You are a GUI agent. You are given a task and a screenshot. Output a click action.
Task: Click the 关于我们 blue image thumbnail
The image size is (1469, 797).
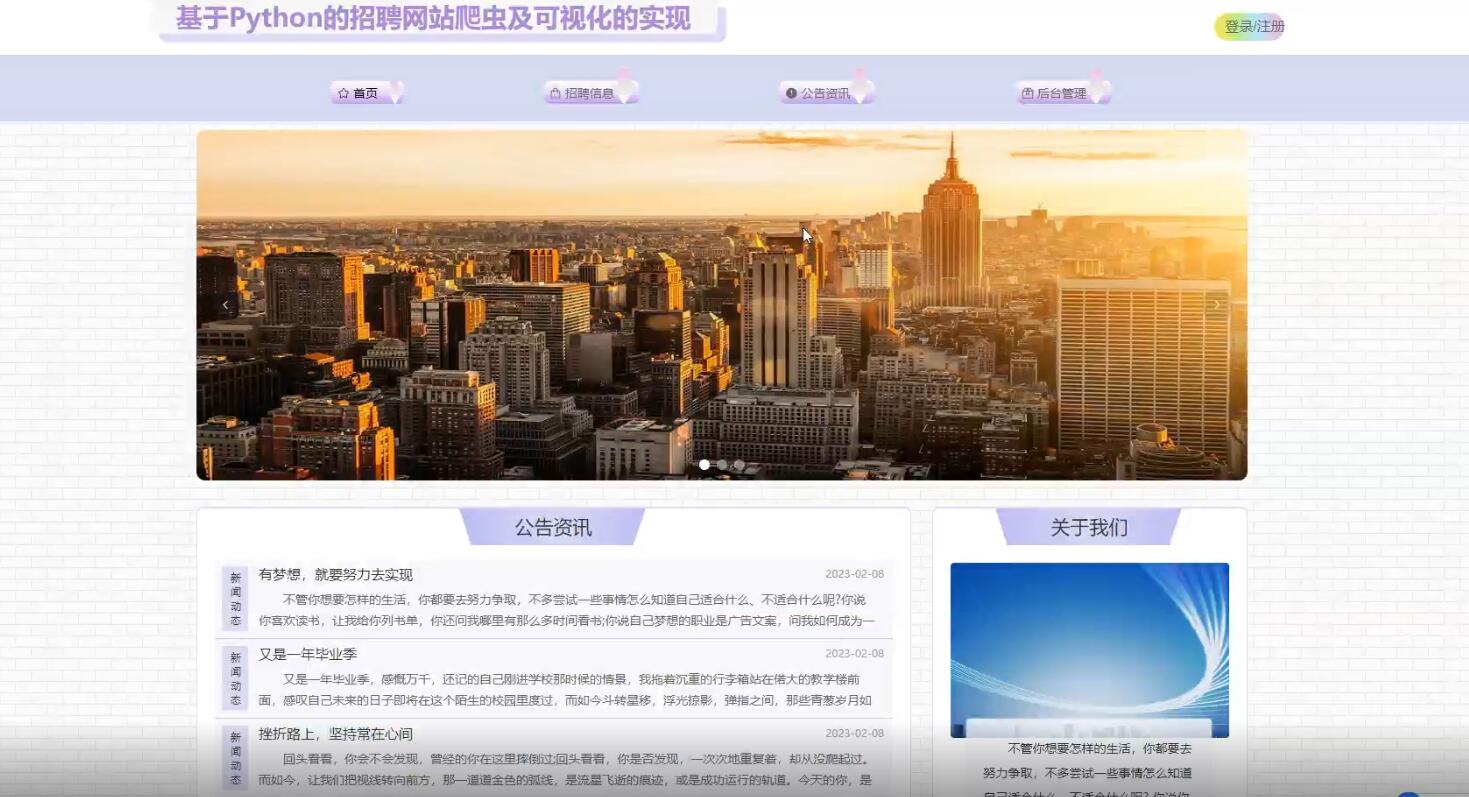tap(1088, 649)
